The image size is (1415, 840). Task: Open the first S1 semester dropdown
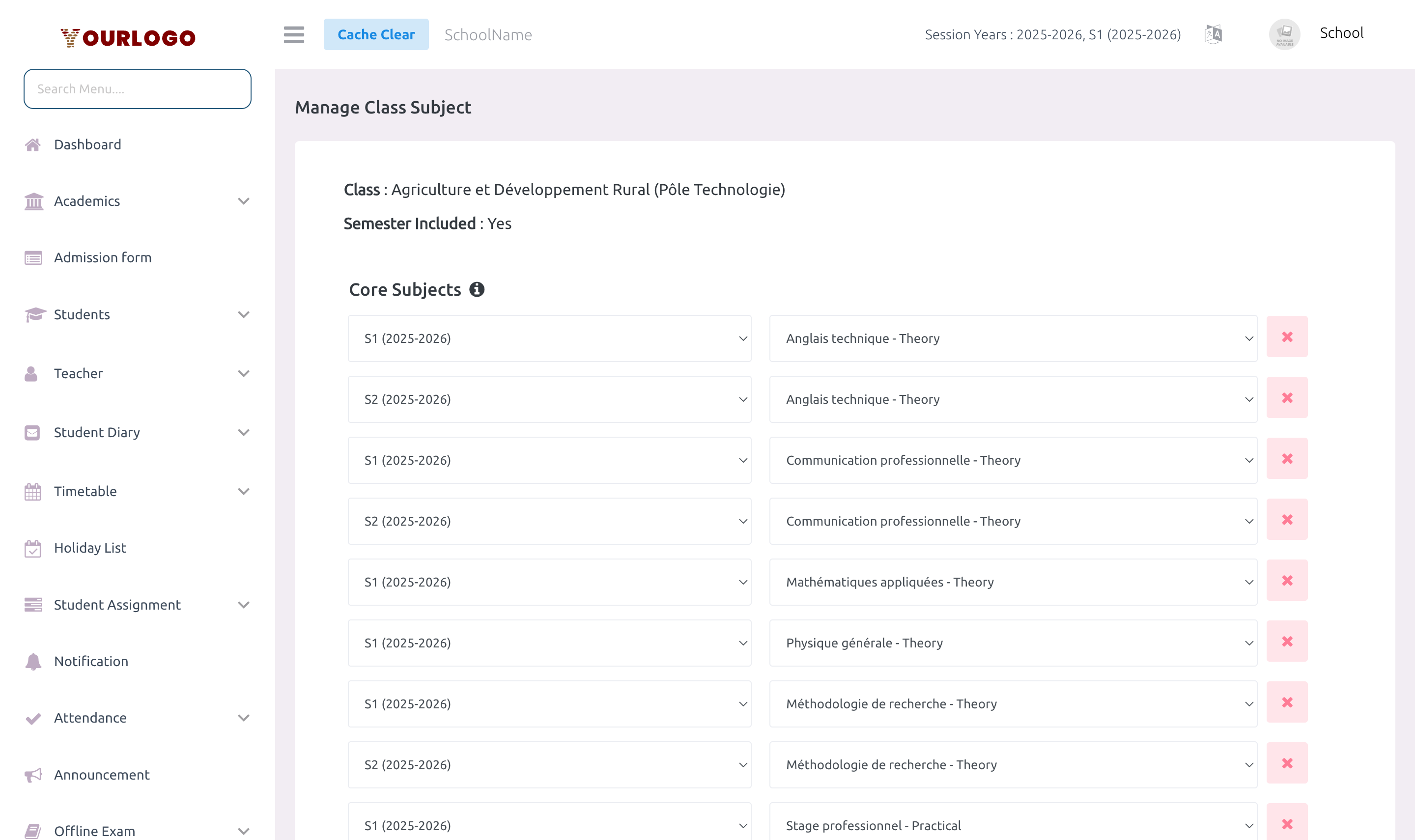tap(549, 338)
